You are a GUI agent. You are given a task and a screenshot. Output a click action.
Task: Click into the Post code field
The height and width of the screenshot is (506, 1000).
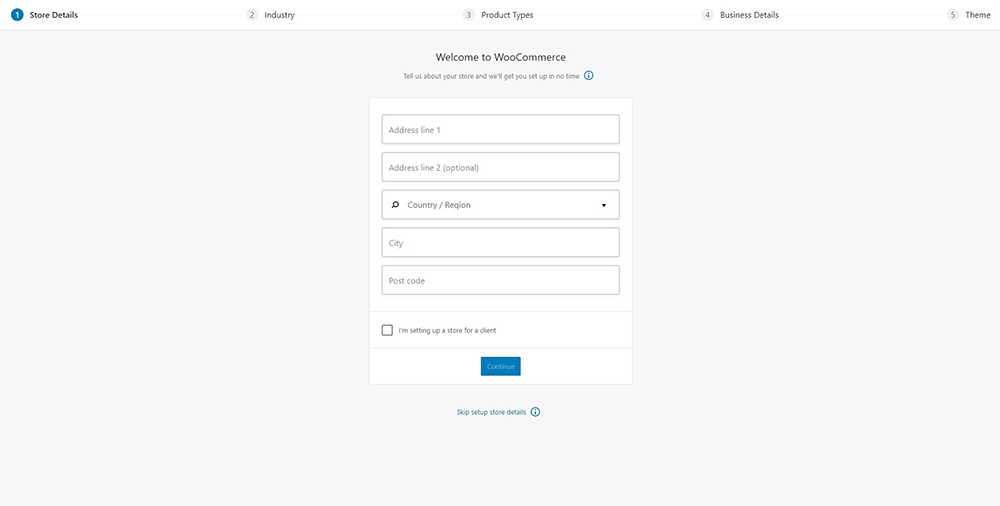pos(500,280)
